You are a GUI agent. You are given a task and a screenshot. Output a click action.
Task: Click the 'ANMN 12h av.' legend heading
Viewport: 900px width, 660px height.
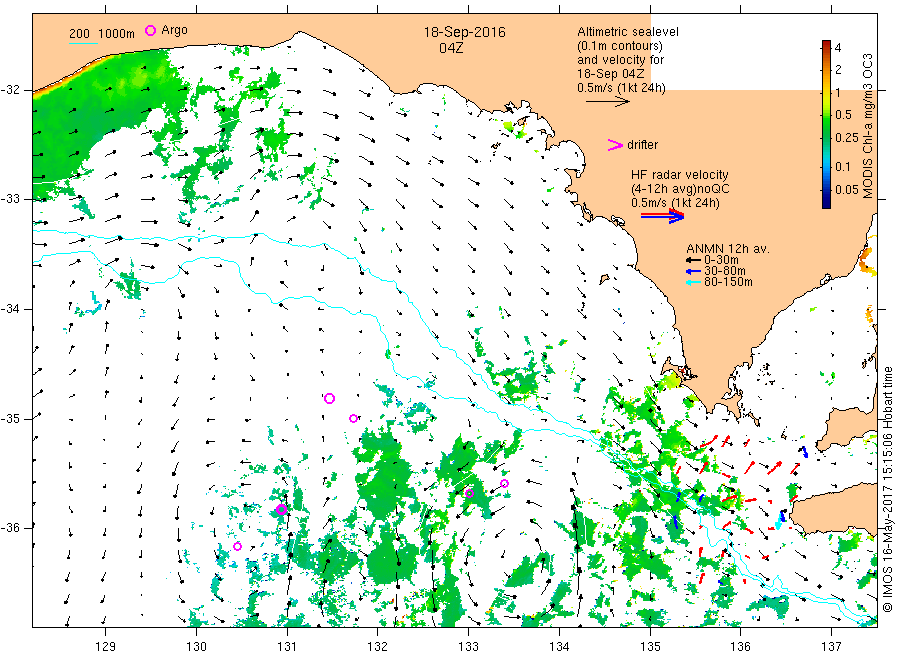[x=728, y=249]
